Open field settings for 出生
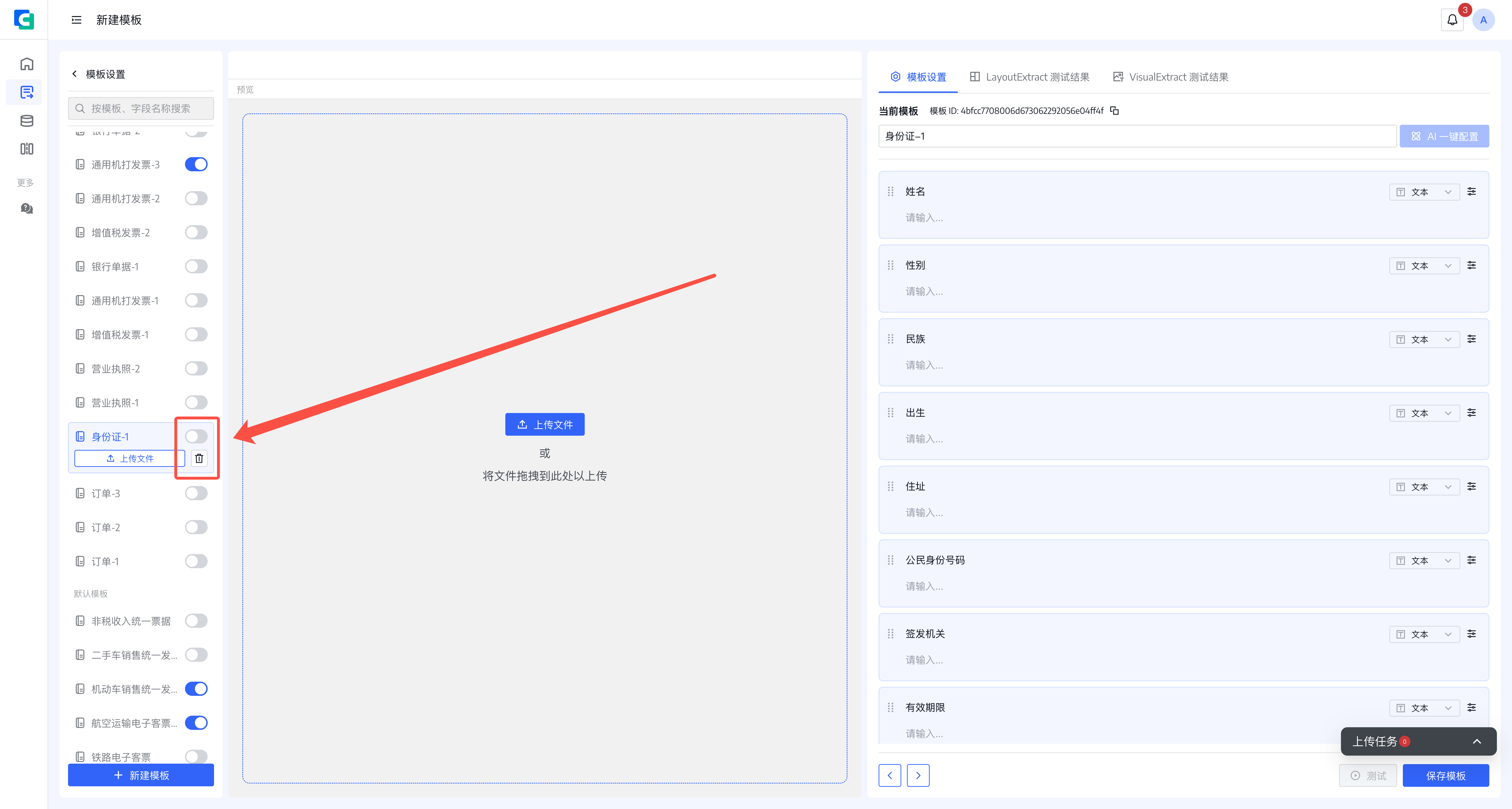 pyautogui.click(x=1472, y=413)
